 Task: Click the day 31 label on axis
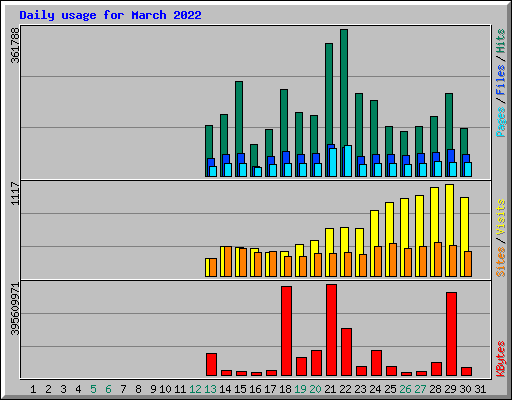(480, 389)
